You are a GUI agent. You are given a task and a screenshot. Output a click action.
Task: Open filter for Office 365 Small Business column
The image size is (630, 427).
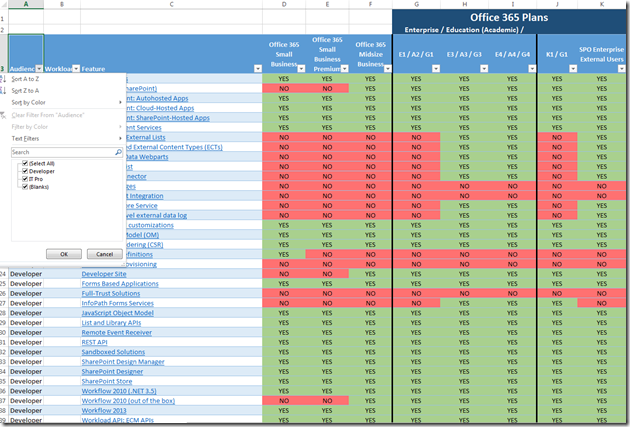[x=303, y=69]
